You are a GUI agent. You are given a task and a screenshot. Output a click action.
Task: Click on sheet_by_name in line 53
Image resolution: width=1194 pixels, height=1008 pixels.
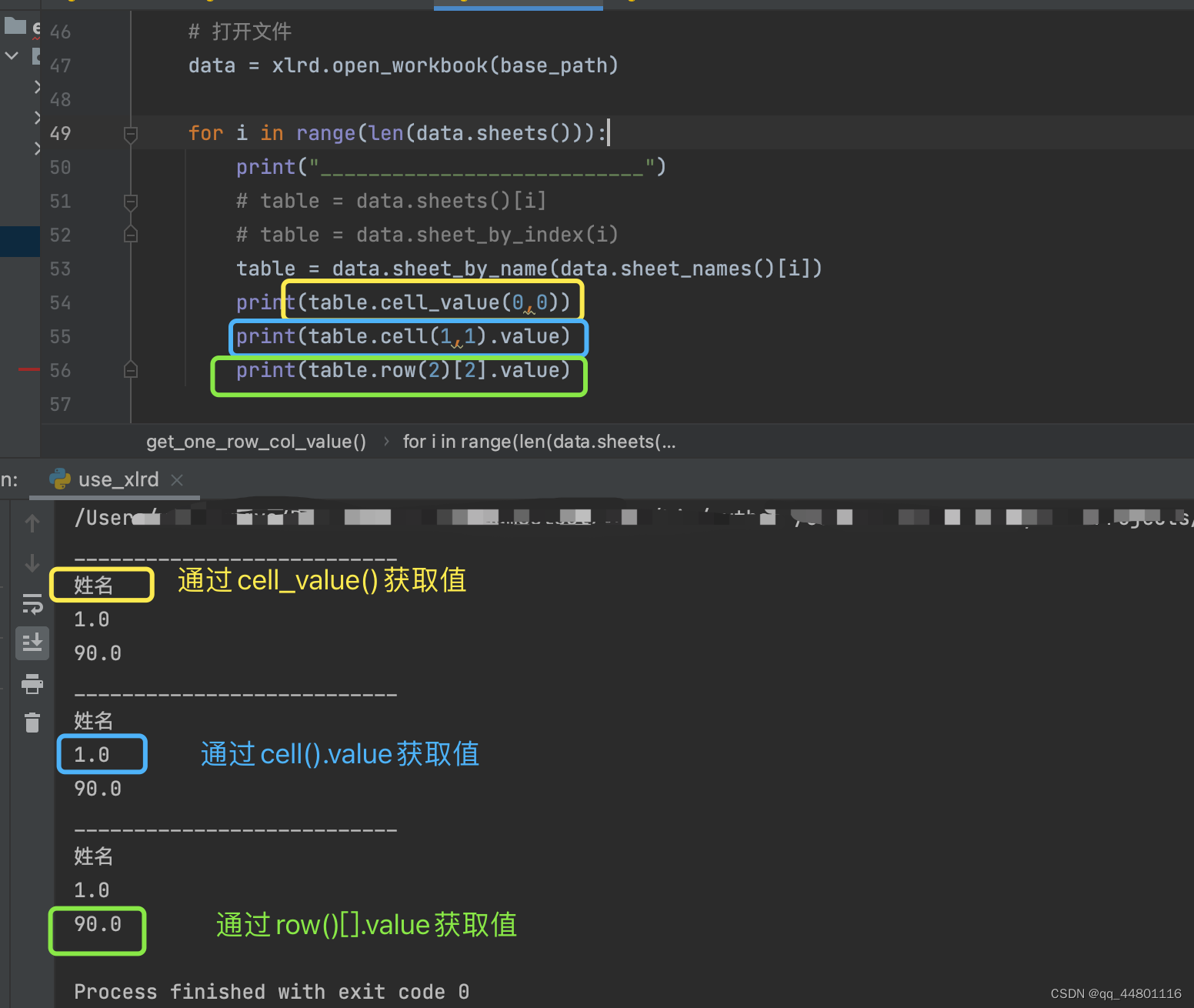click(x=469, y=269)
